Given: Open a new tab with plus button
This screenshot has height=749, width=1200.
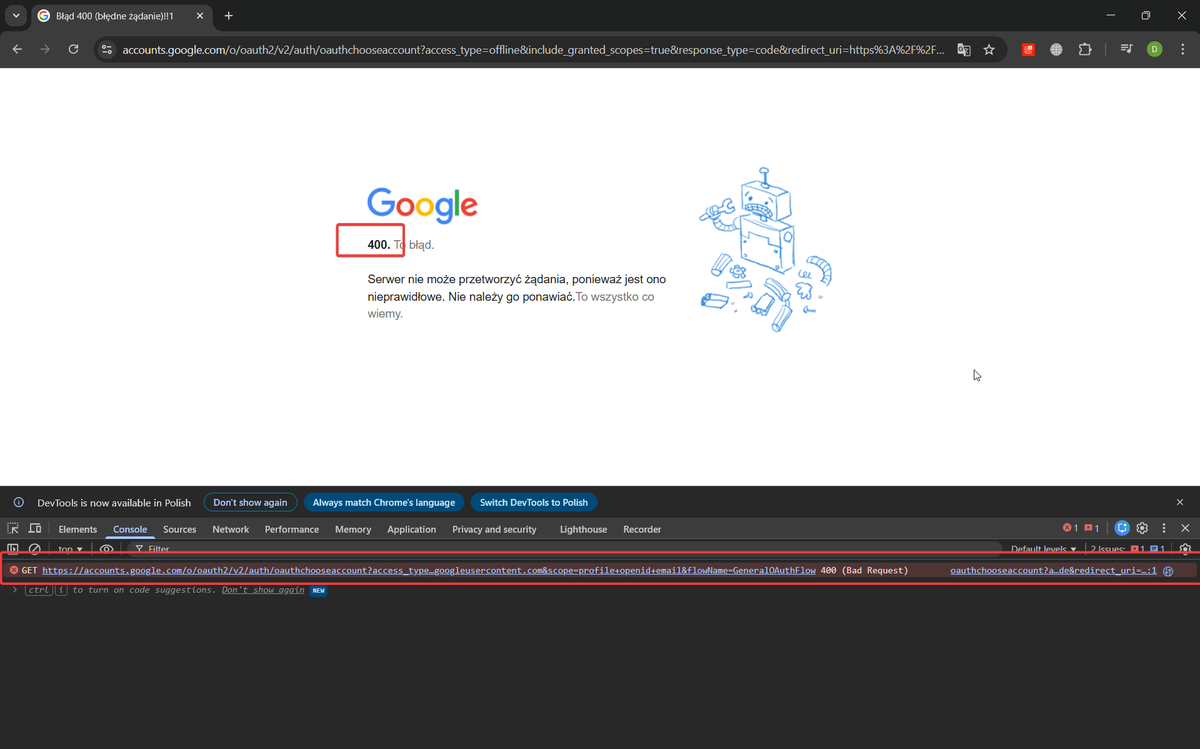Looking at the screenshot, I should [229, 16].
